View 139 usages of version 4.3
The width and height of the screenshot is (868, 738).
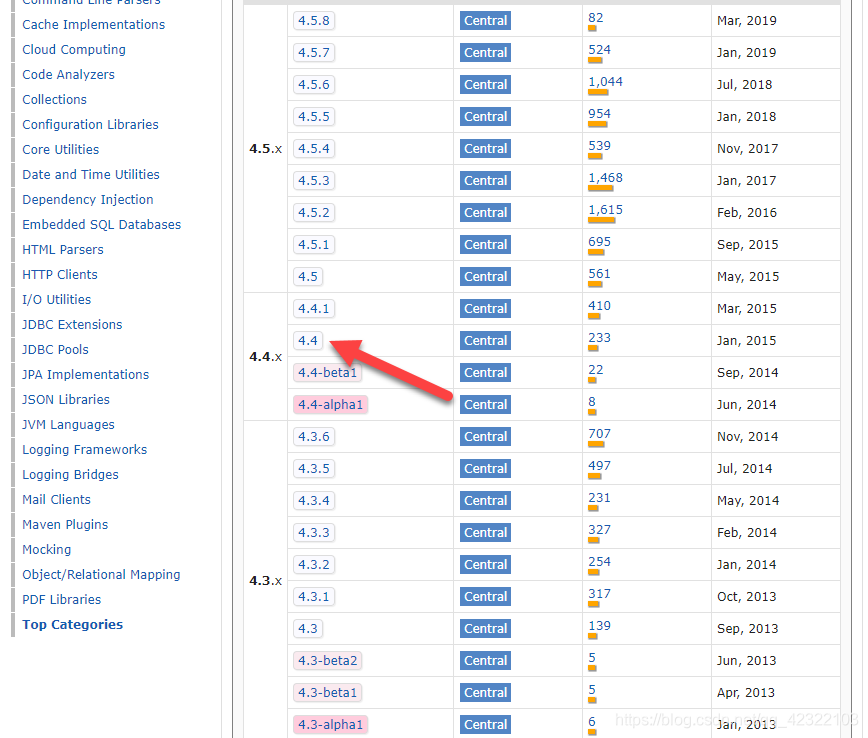pyautogui.click(x=599, y=626)
